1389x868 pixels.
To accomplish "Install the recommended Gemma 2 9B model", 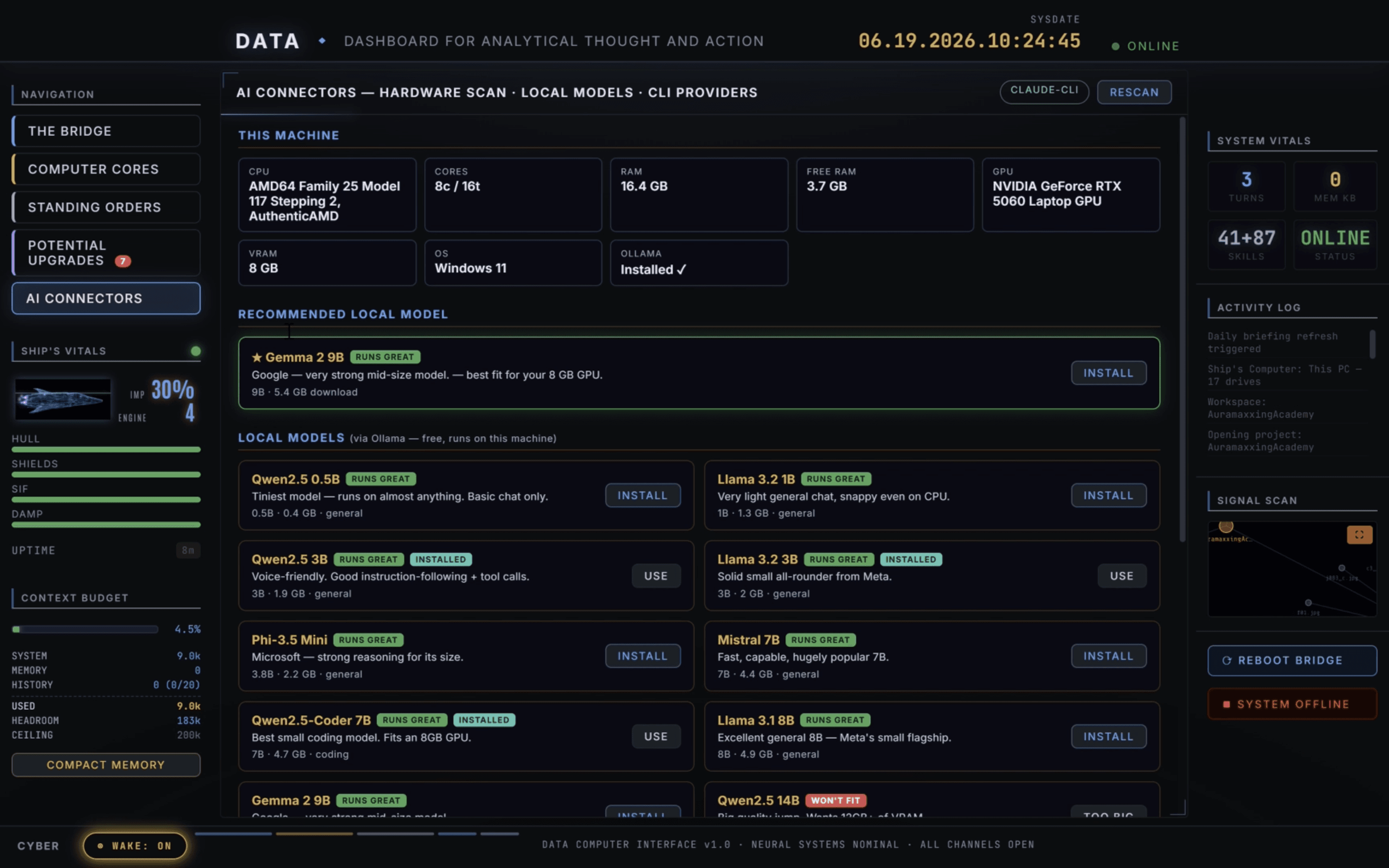I will (x=1108, y=373).
